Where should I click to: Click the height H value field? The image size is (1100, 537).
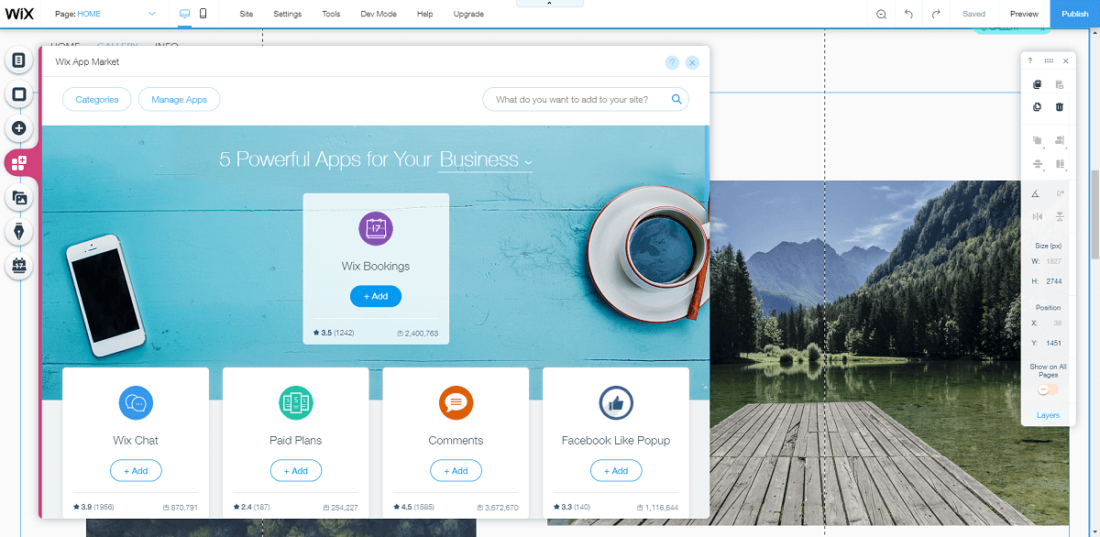[x=1054, y=281]
